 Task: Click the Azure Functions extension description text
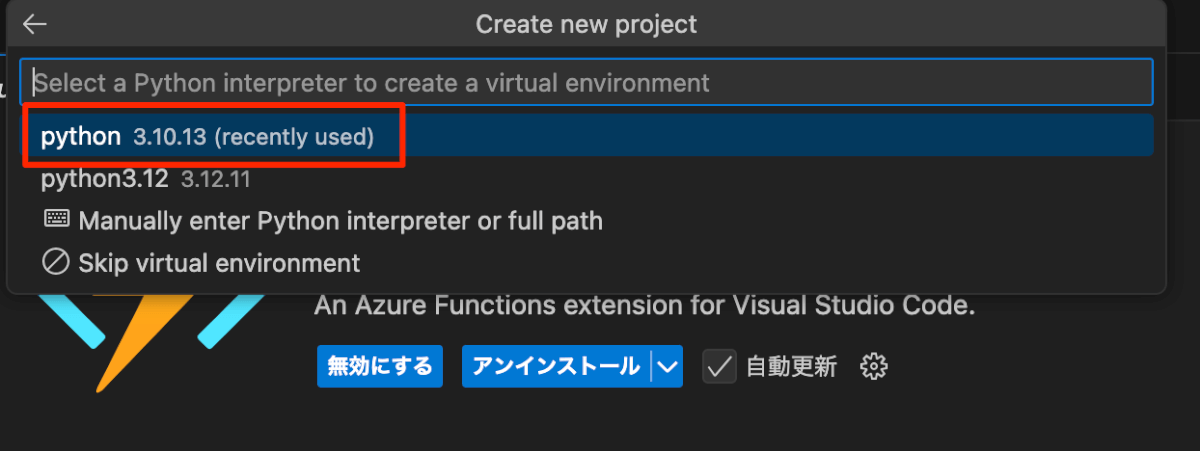644,305
